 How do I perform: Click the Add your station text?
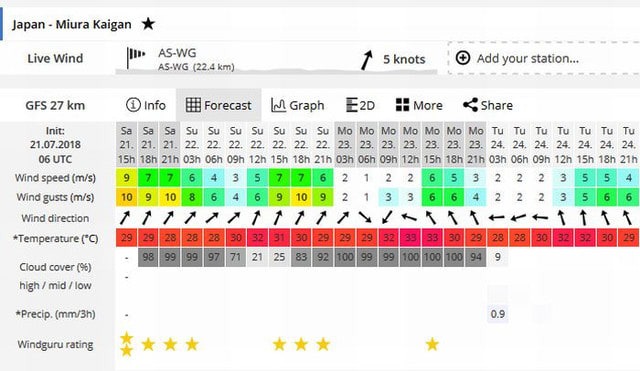528,58
